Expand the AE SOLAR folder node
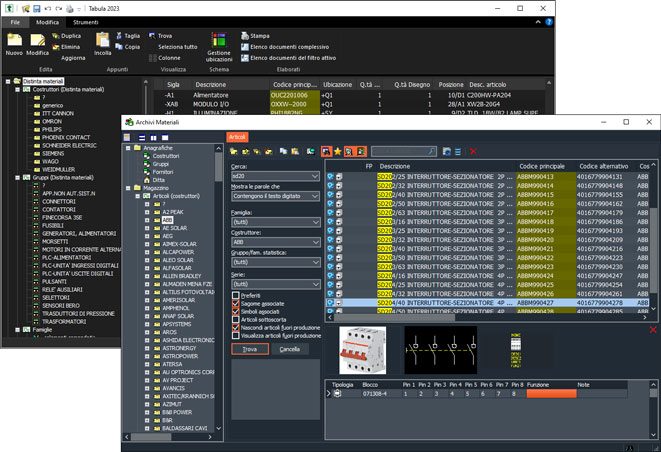The width and height of the screenshot is (661, 452). pos(147,228)
